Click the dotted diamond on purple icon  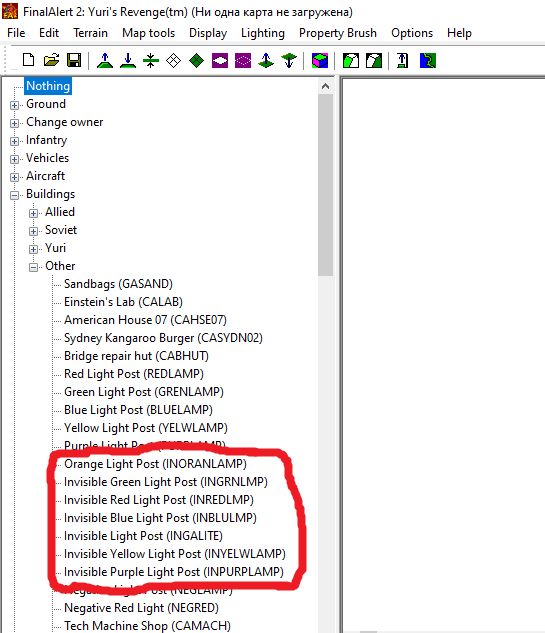243,61
